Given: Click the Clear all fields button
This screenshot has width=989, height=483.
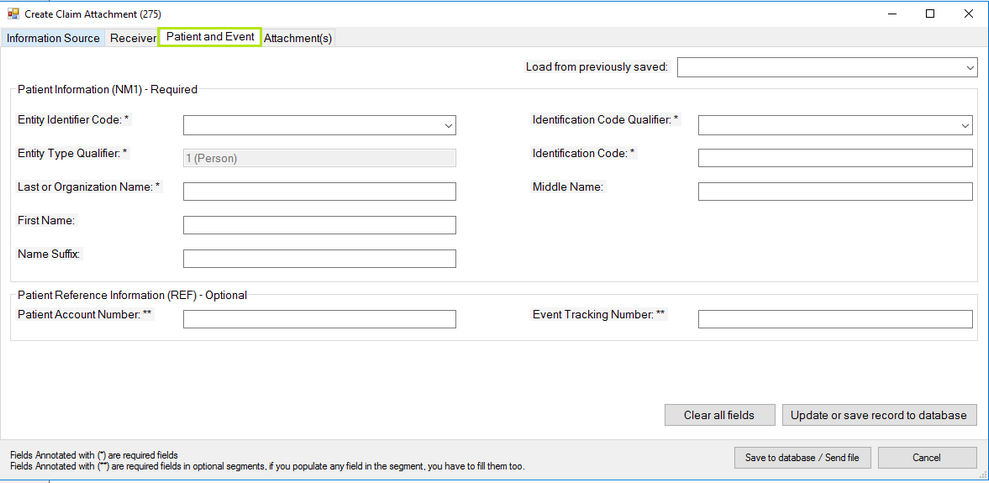Looking at the screenshot, I should (719, 415).
